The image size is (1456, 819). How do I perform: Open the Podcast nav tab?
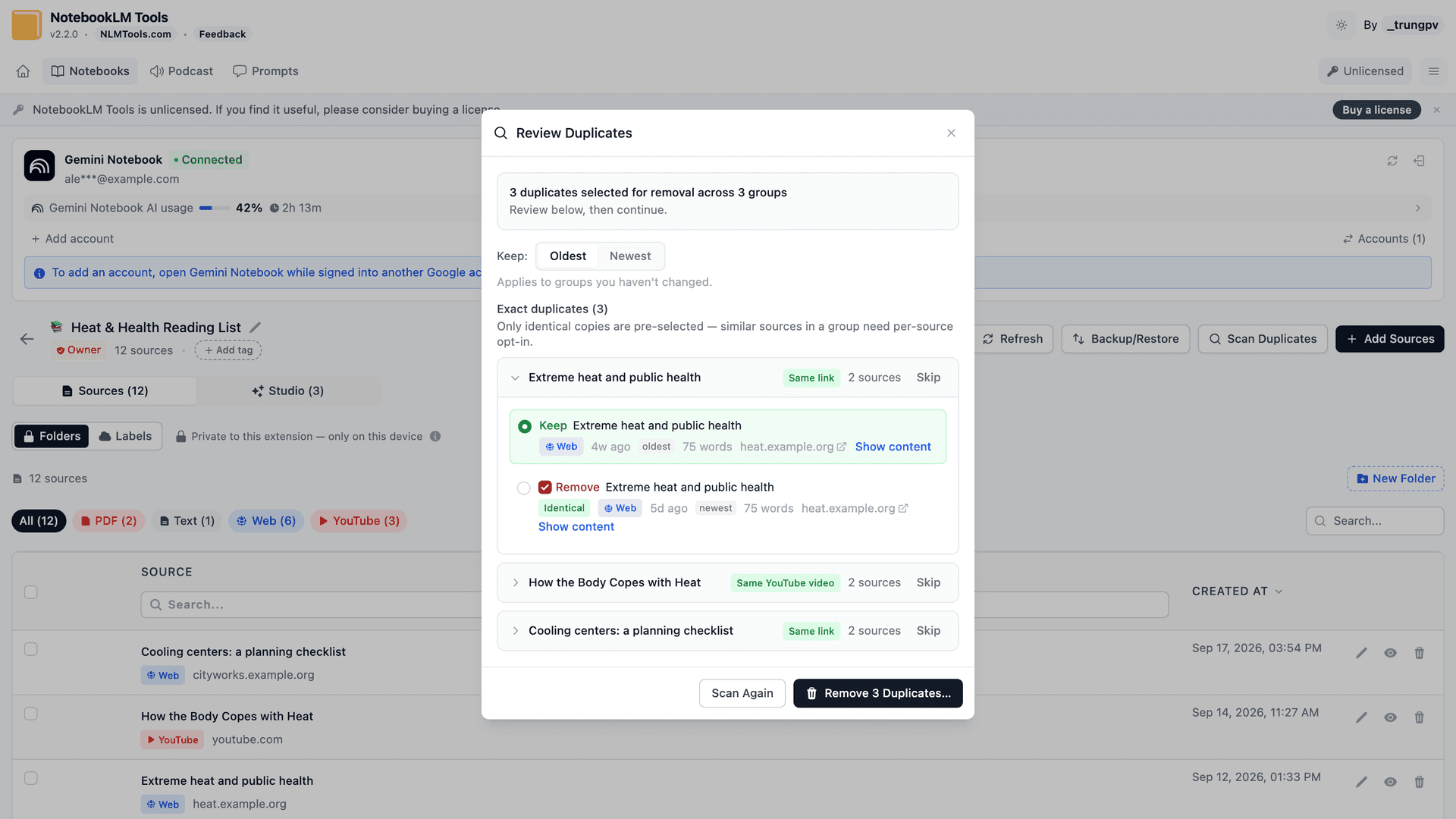[x=181, y=71]
